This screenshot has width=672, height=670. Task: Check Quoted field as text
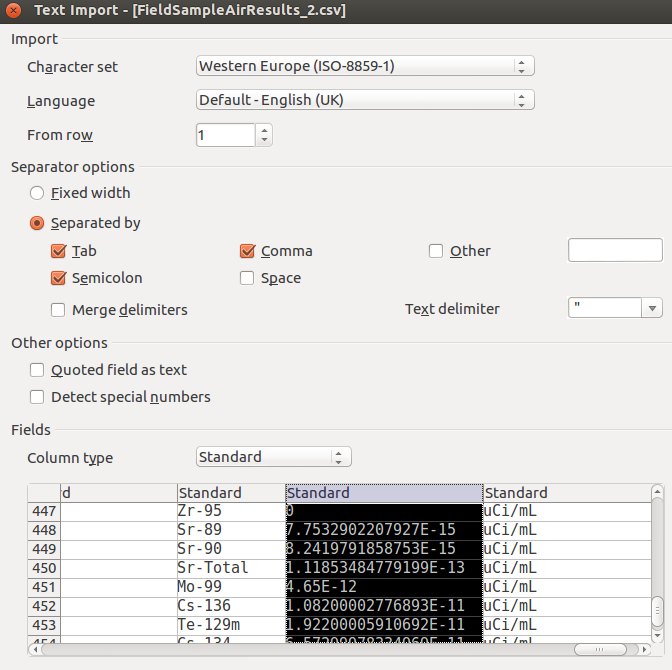[38, 370]
